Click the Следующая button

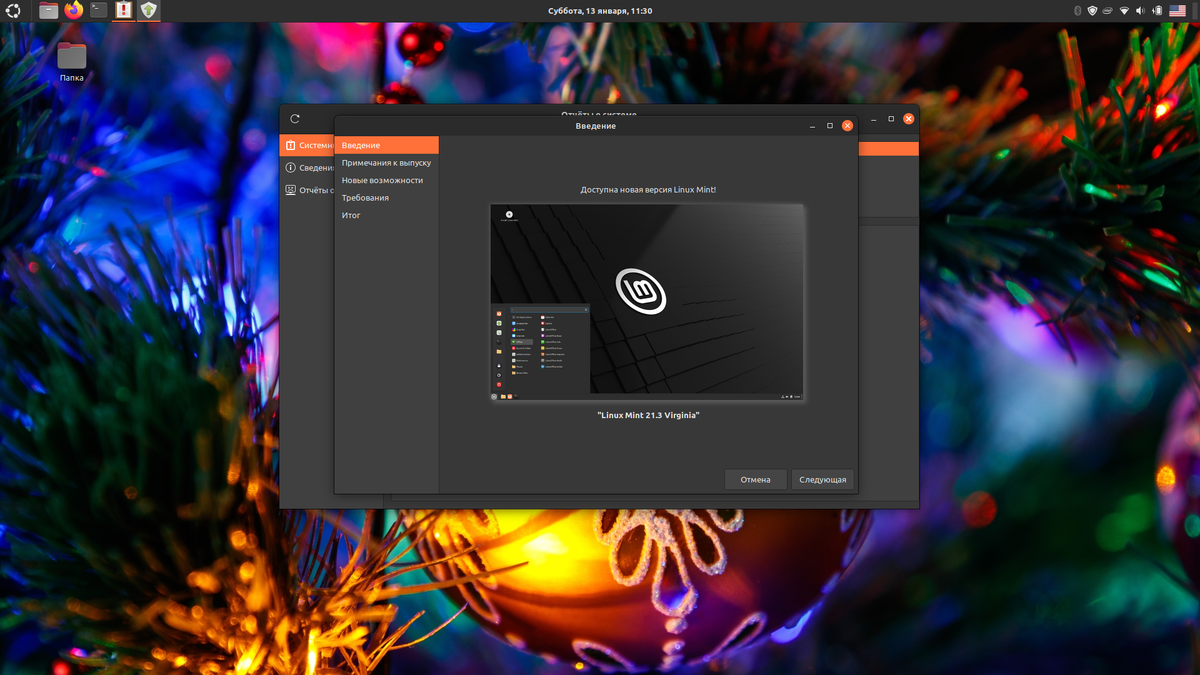tap(823, 480)
